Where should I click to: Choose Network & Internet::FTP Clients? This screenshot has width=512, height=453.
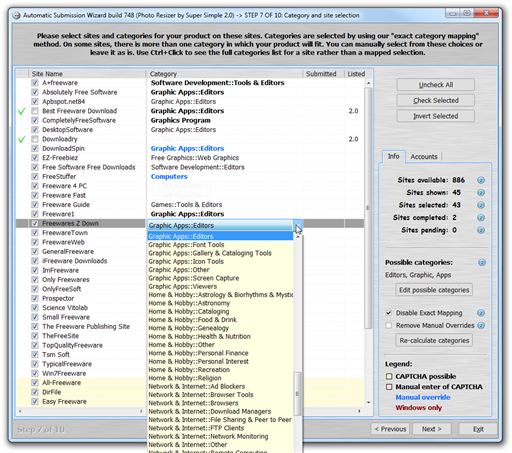point(220,428)
